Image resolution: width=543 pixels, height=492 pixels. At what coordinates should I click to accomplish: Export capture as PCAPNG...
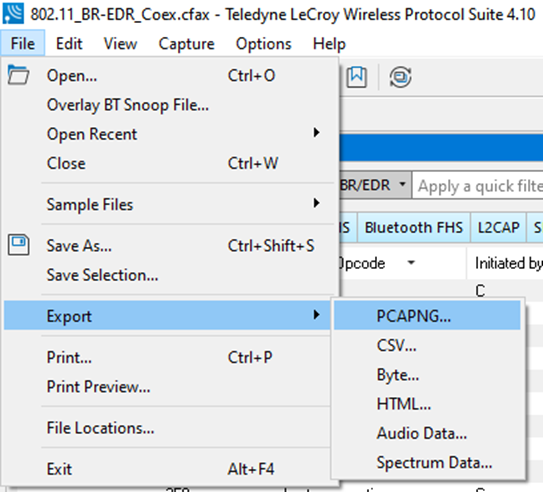[x=427, y=315]
